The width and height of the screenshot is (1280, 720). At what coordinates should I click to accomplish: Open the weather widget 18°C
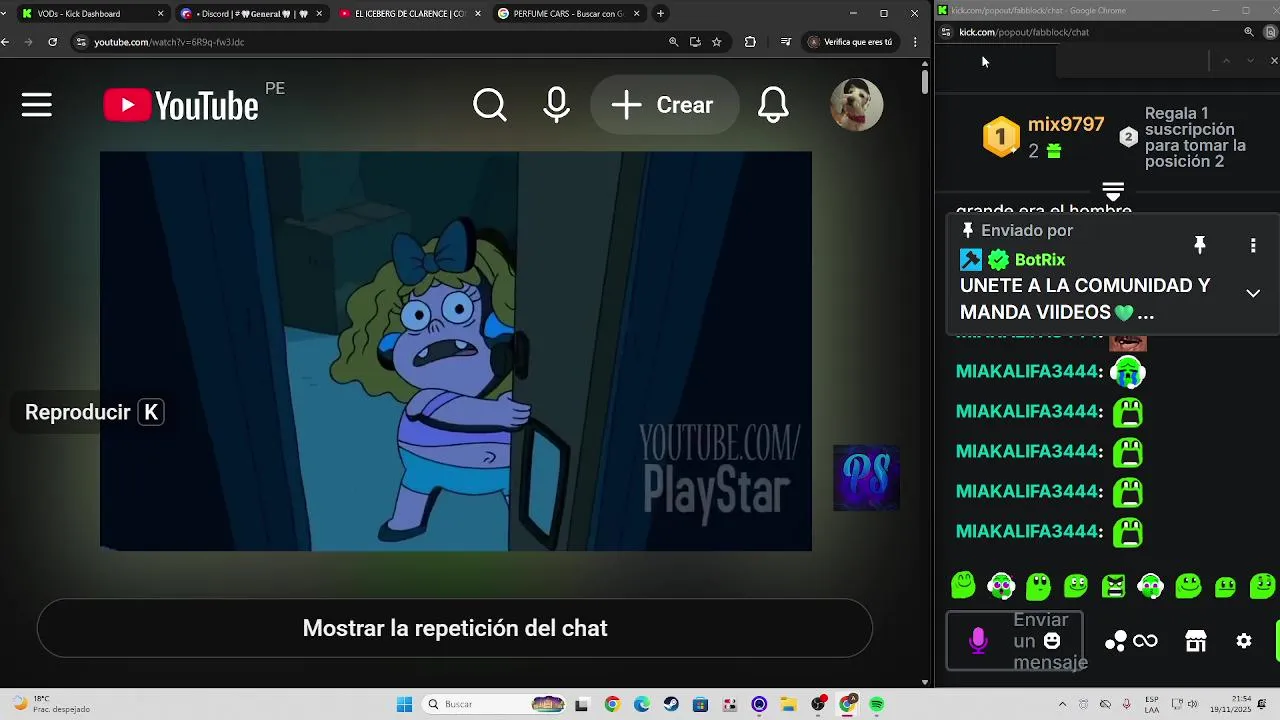click(50, 704)
